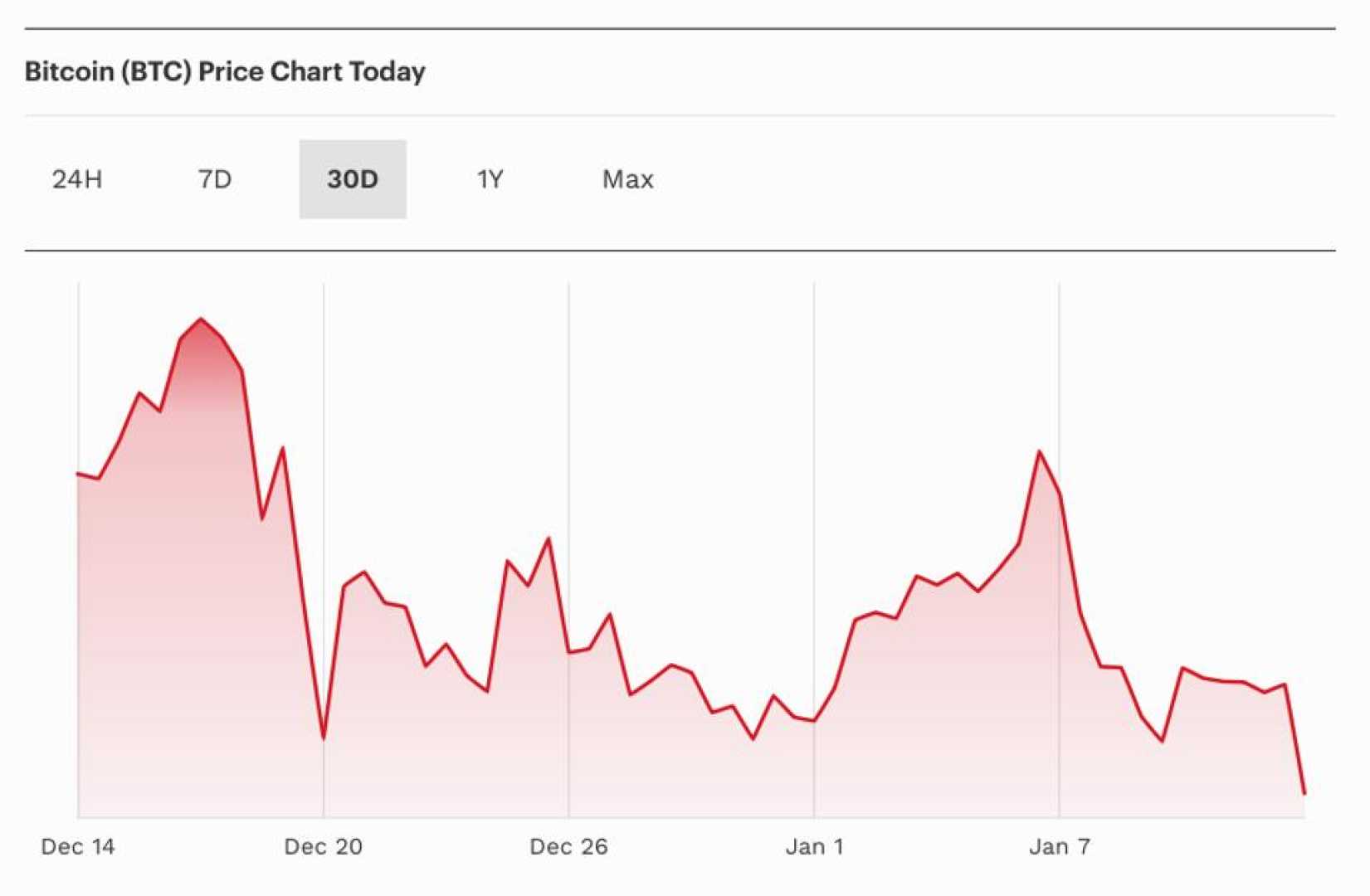Image resolution: width=1370 pixels, height=896 pixels.
Task: Click the final lowest point at chart's right end
Action: point(1304,793)
